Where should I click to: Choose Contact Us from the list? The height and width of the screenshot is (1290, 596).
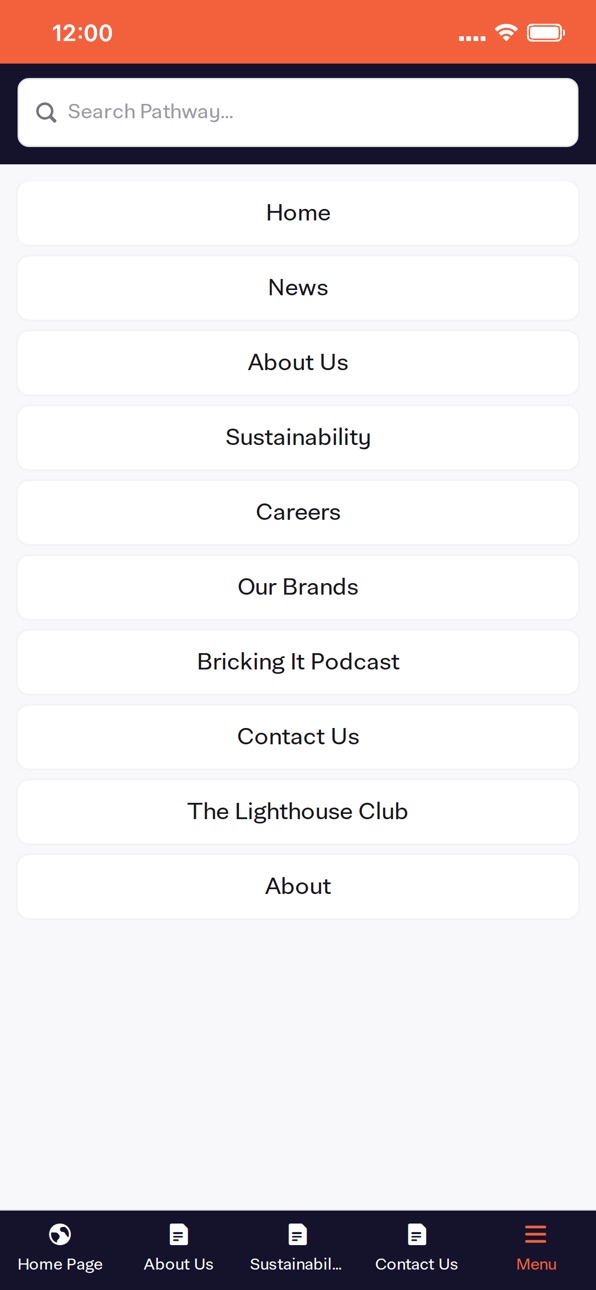tap(298, 737)
